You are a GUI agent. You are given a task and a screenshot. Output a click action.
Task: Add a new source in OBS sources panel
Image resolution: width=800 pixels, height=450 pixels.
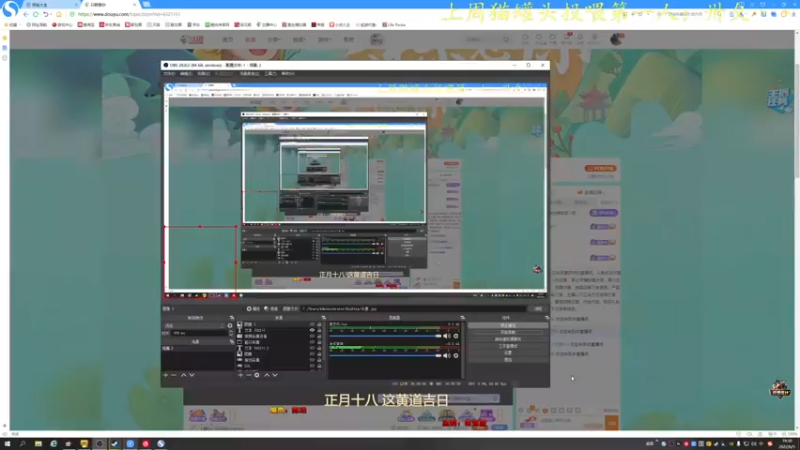click(x=240, y=375)
